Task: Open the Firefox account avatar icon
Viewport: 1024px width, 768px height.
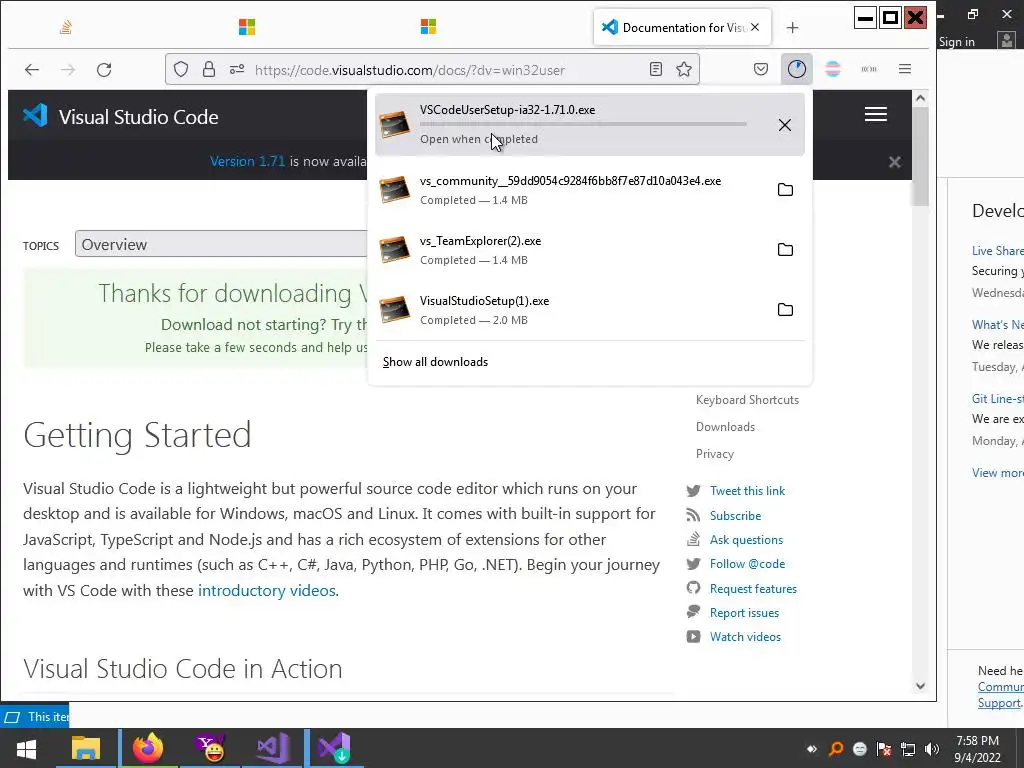Action: pyautogui.click(x=833, y=69)
